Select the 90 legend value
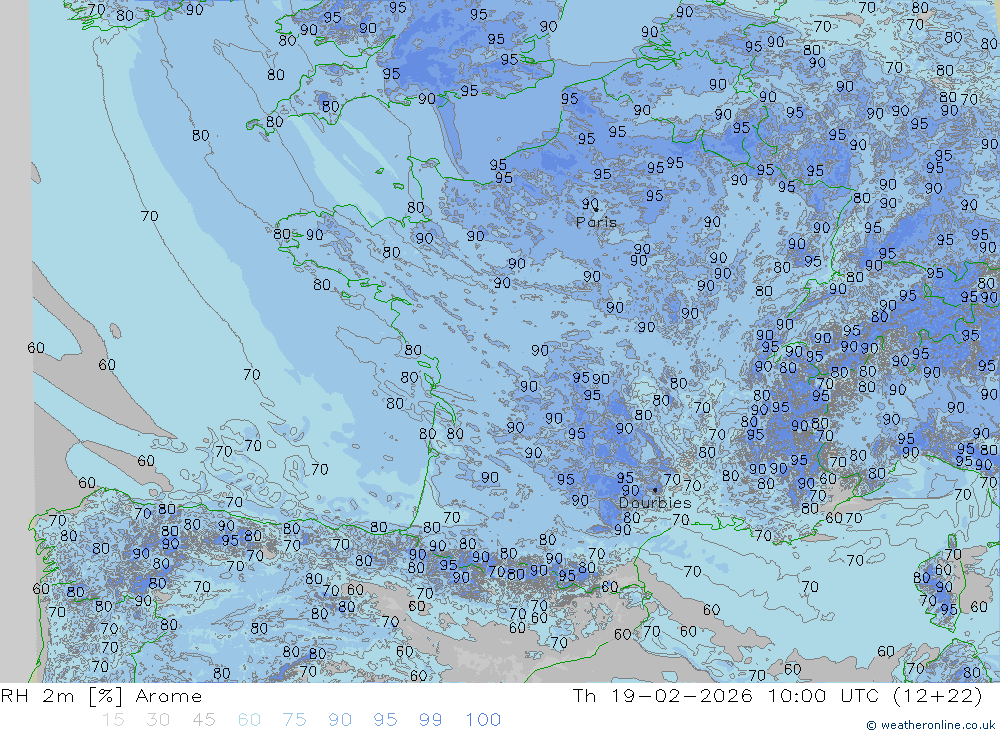This screenshot has height=733, width=1000. point(340,720)
